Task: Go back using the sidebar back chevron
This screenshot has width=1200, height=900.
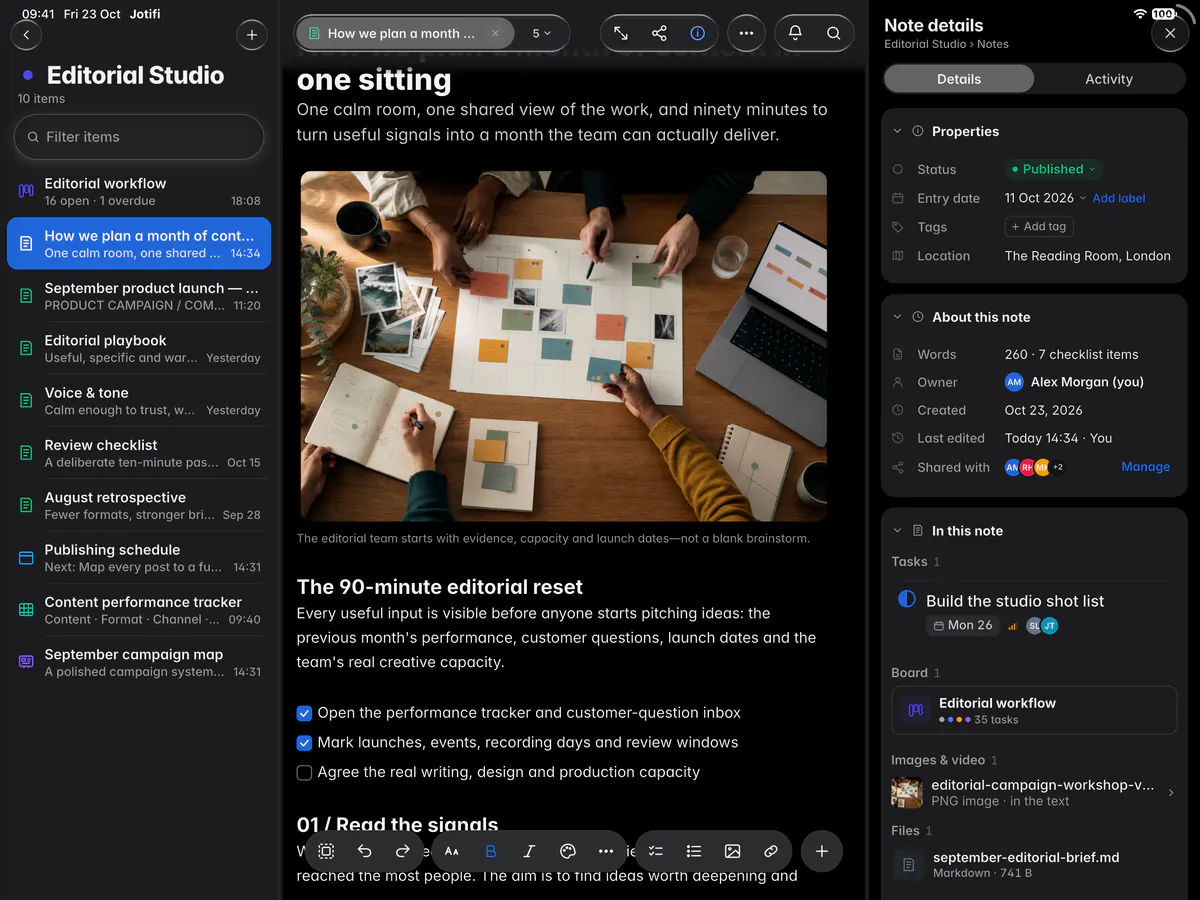Action: point(26,35)
